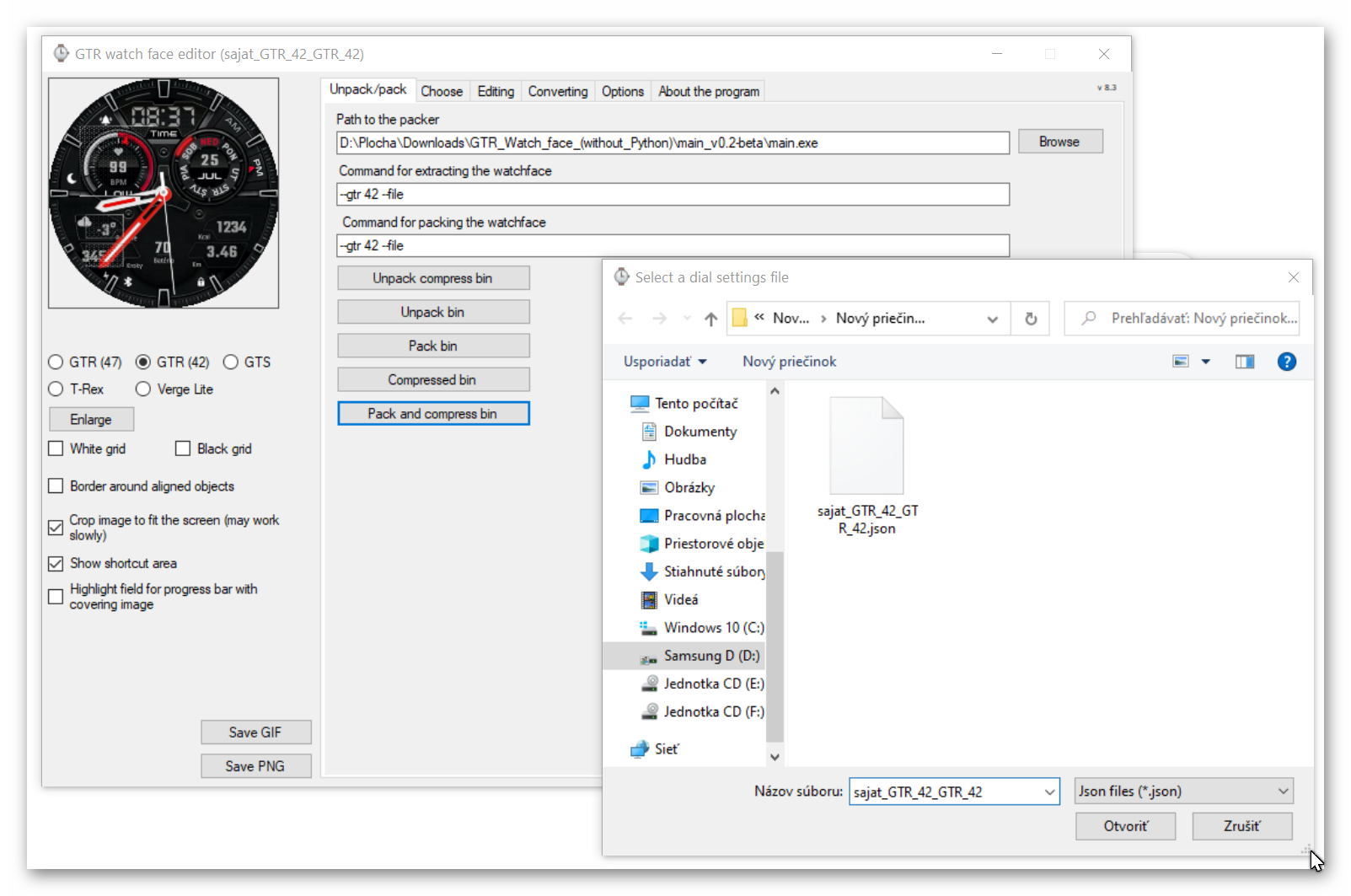Screen dimensions: 1351x896
Task: Click the Pack and compress bin button
Action: (433, 414)
